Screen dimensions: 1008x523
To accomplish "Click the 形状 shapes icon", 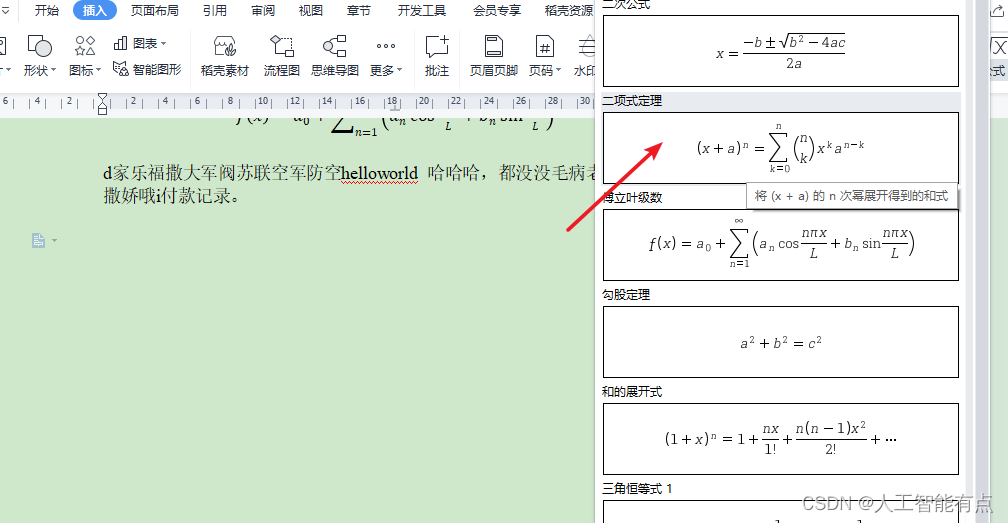I will click(39, 46).
